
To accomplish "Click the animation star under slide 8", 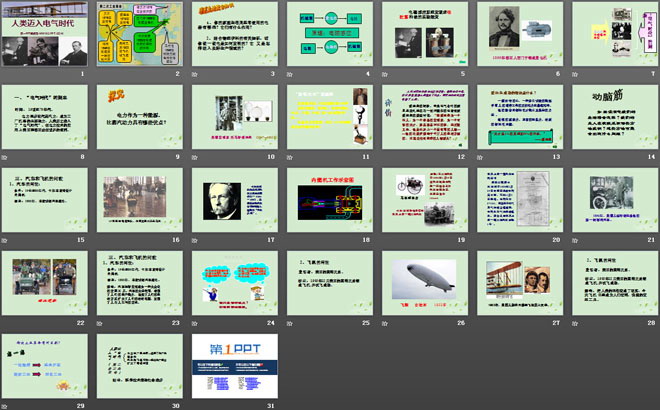I will pos(4,157).
